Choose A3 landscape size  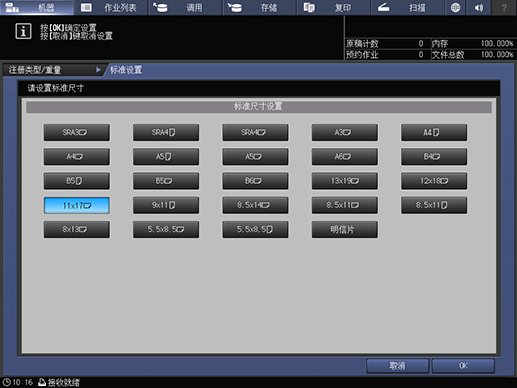coord(345,133)
